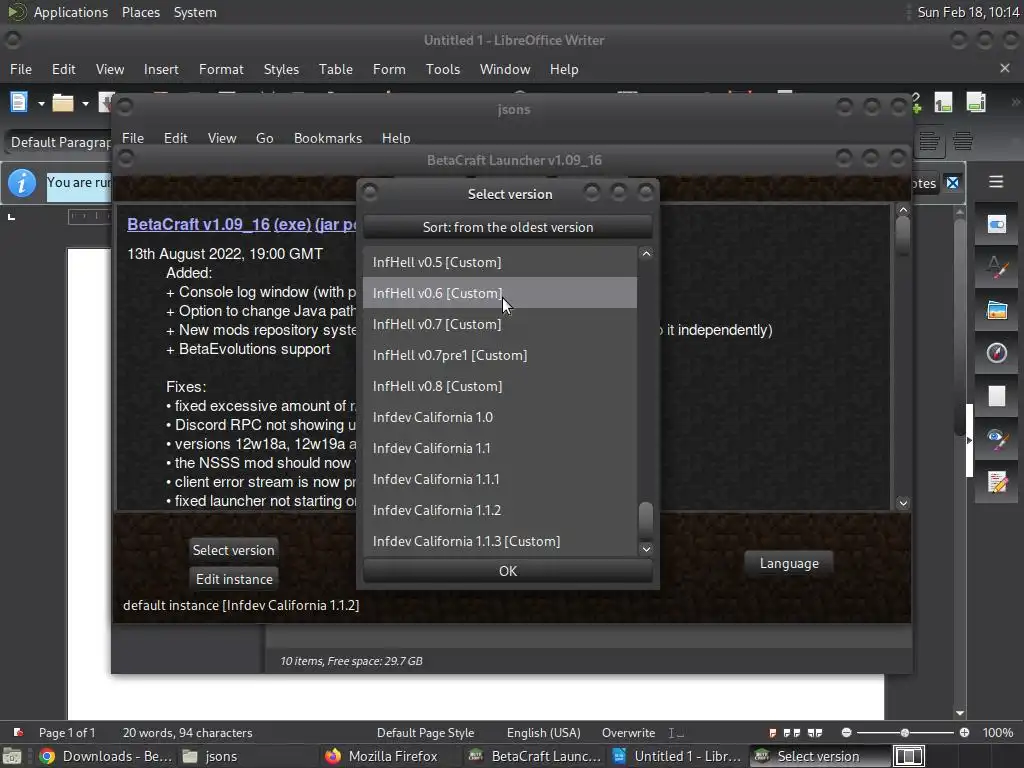The image size is (1024, 768).
Task: Open Navigator deck in Writer sidebar
Action: coord(997,353)
